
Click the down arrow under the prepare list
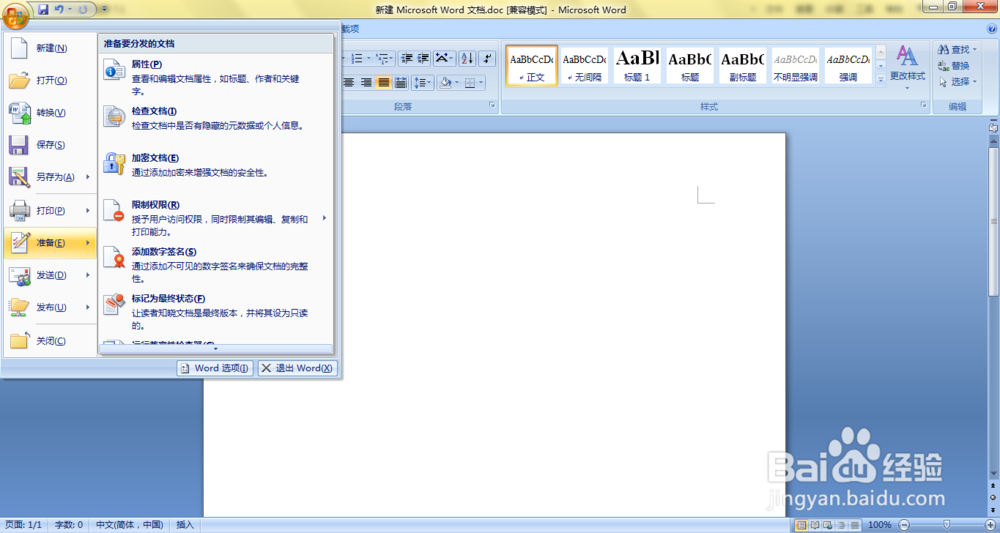pos(216,349)
